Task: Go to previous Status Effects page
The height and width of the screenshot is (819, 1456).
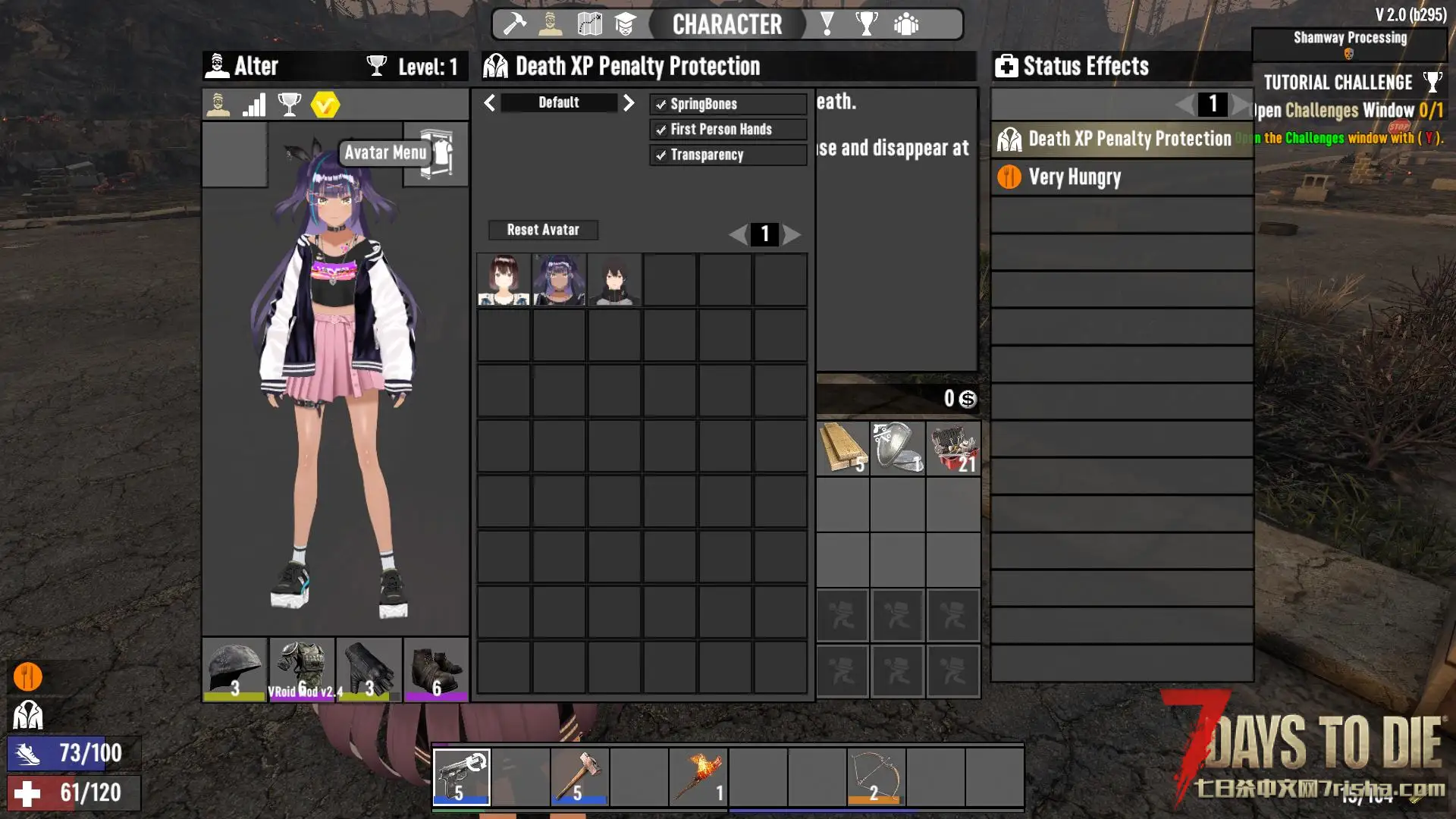Action: pos(1185,104)
